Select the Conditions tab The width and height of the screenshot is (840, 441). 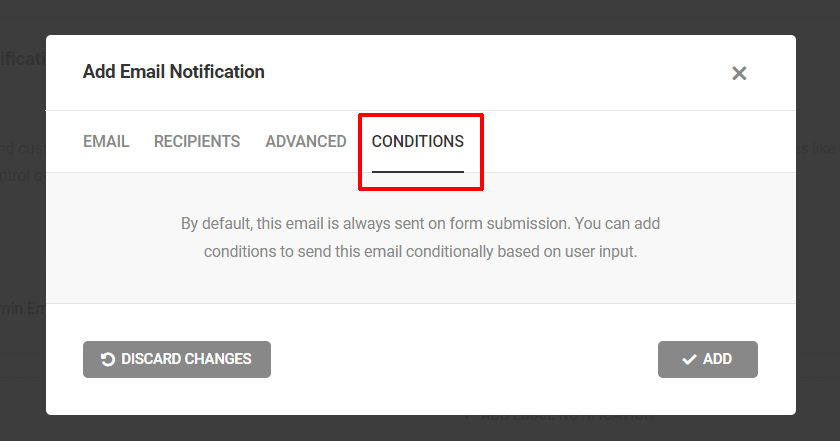point(418,141)
